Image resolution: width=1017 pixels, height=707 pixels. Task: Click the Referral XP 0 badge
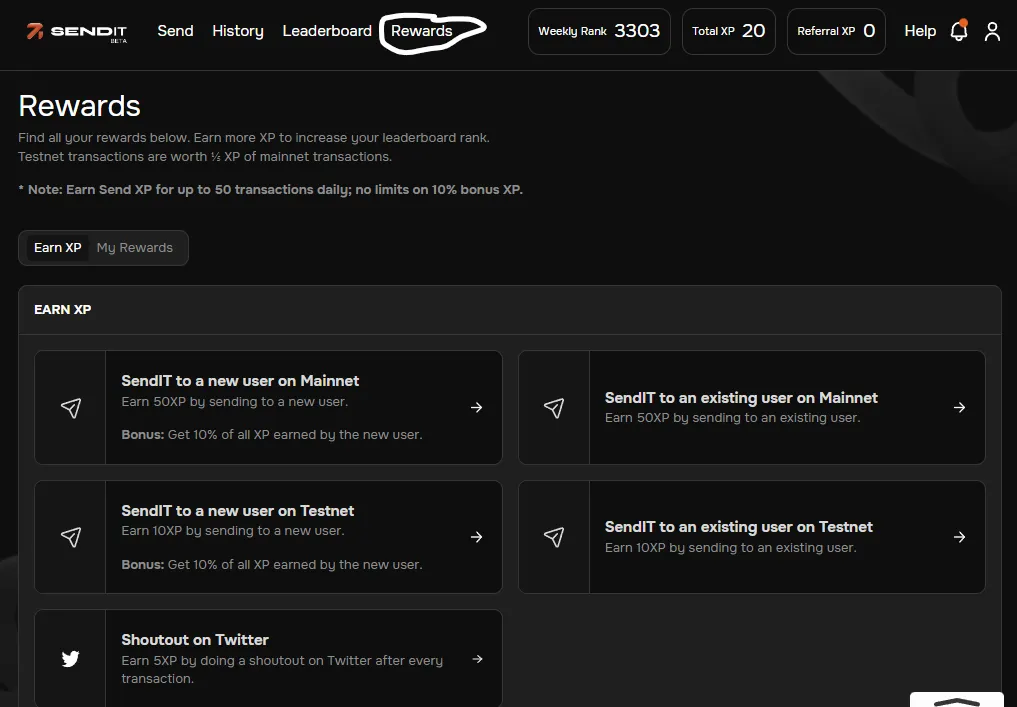[836, 31]
